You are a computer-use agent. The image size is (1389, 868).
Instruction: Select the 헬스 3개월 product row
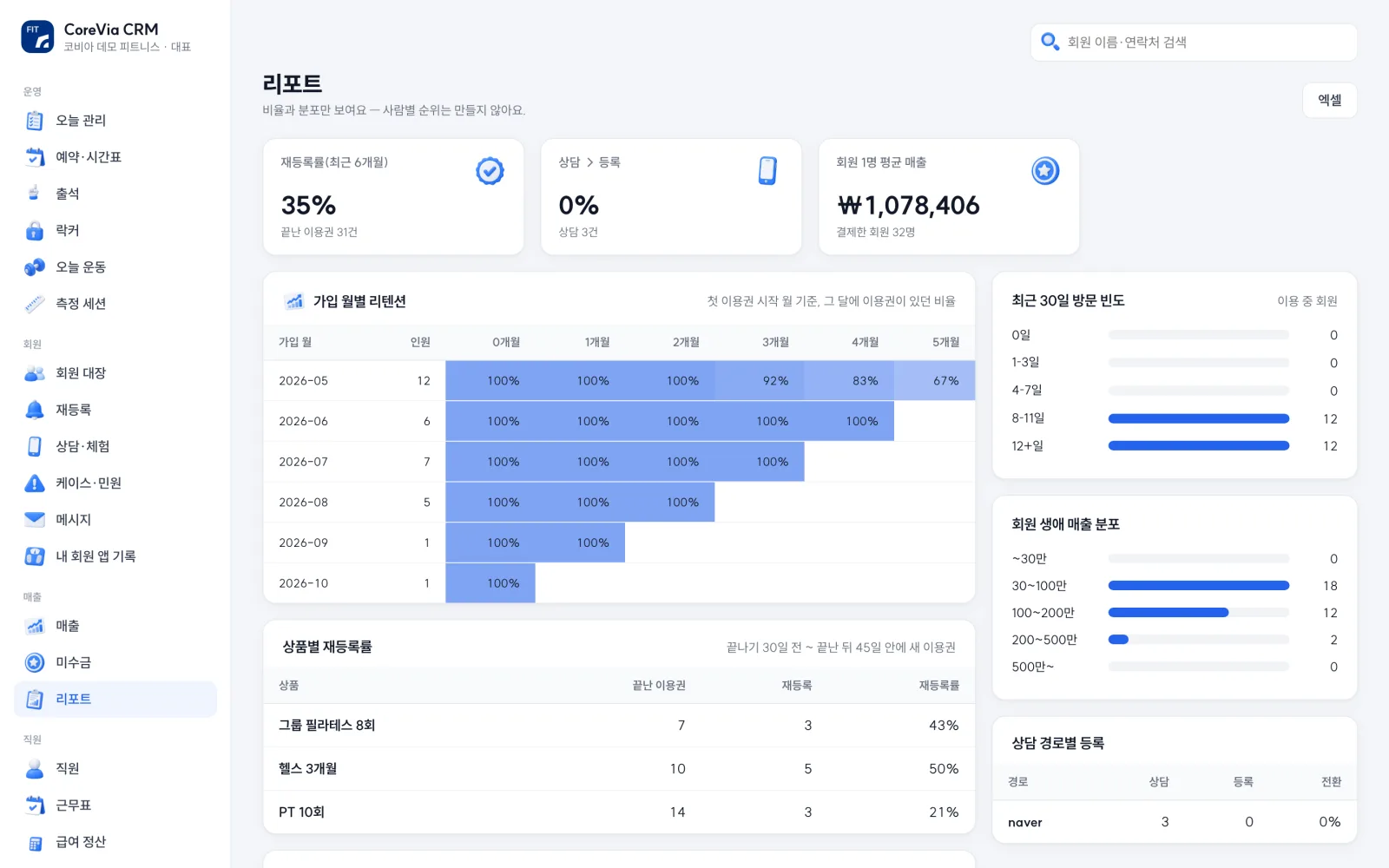pos(619,769)
